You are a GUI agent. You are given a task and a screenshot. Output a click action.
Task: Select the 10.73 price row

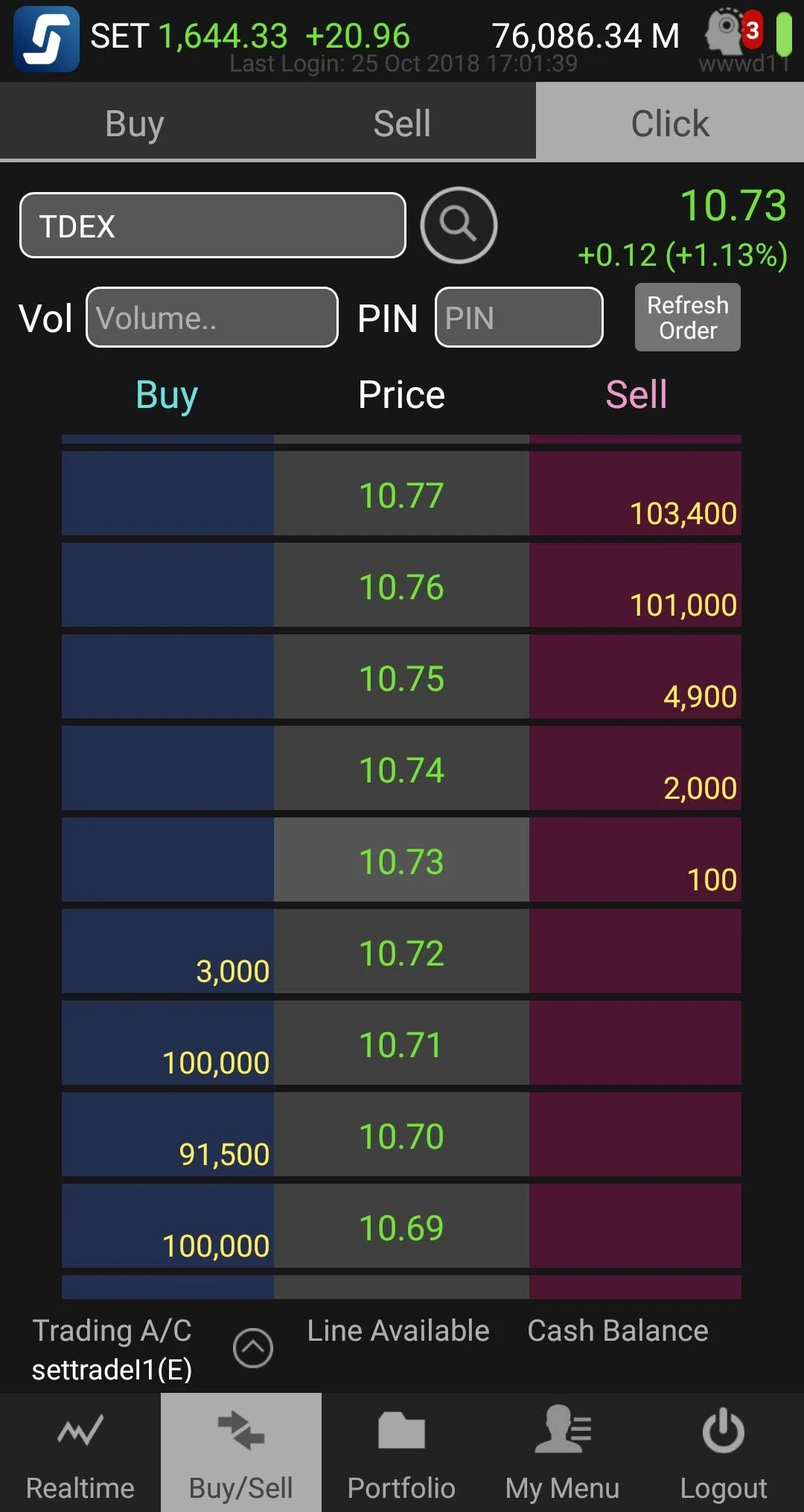[401, 861]
